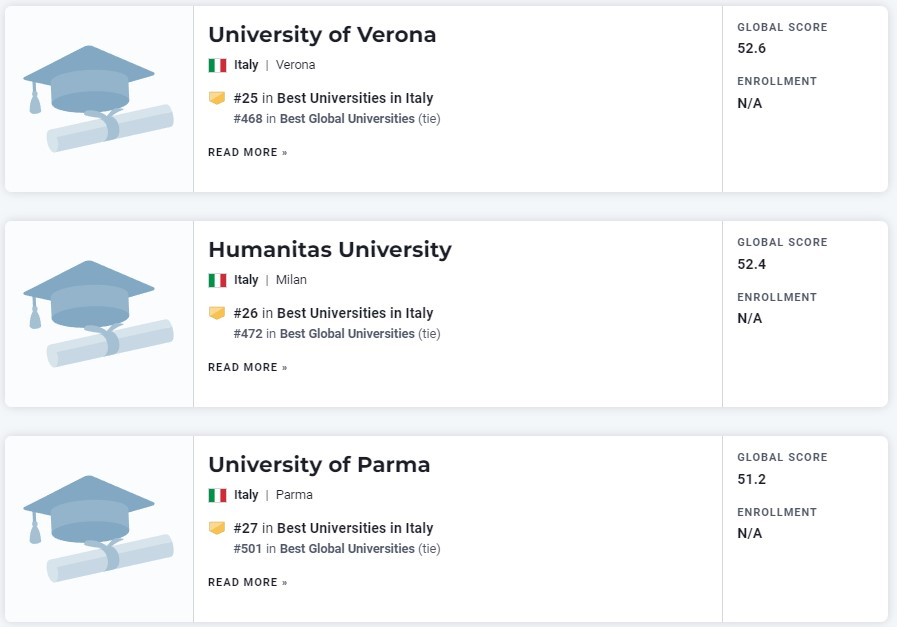The image size is (897, 627).
Task: Click the ranking badge icon beside #26
Action: [217, 313]
